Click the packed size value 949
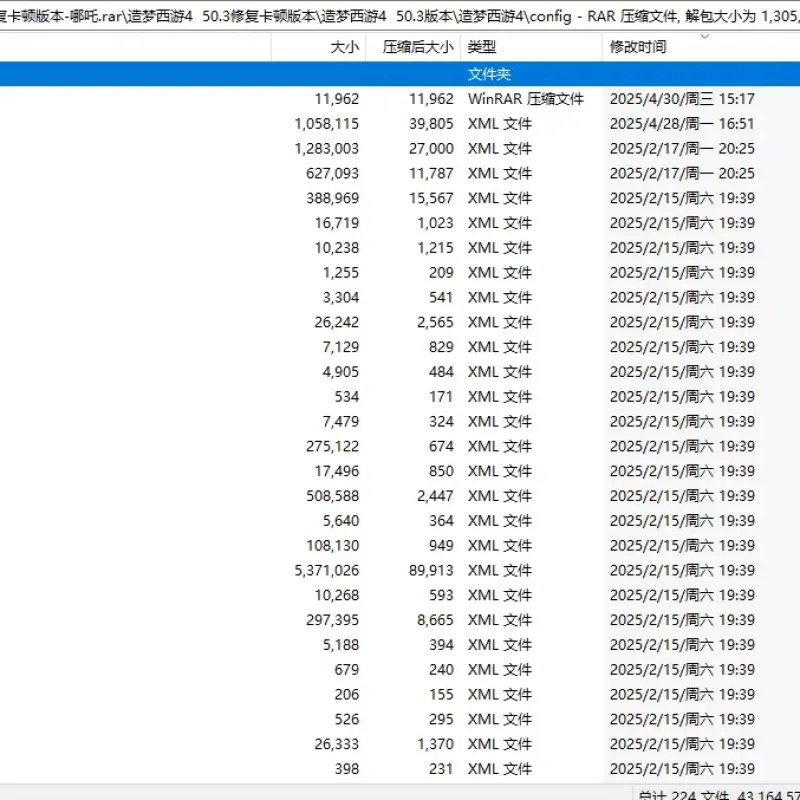800x800 pixels. coord(441,546)
